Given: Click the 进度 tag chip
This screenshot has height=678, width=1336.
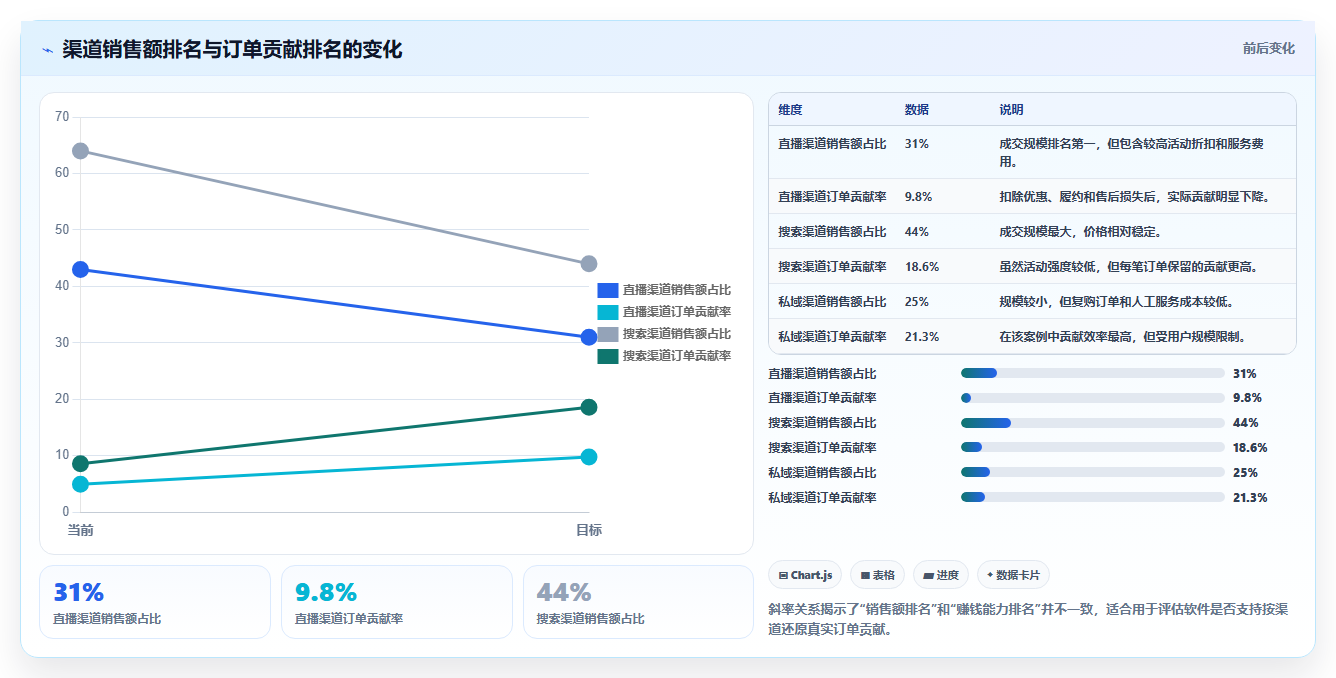Looking at the screenshot, I should click(x=941, y=575).
